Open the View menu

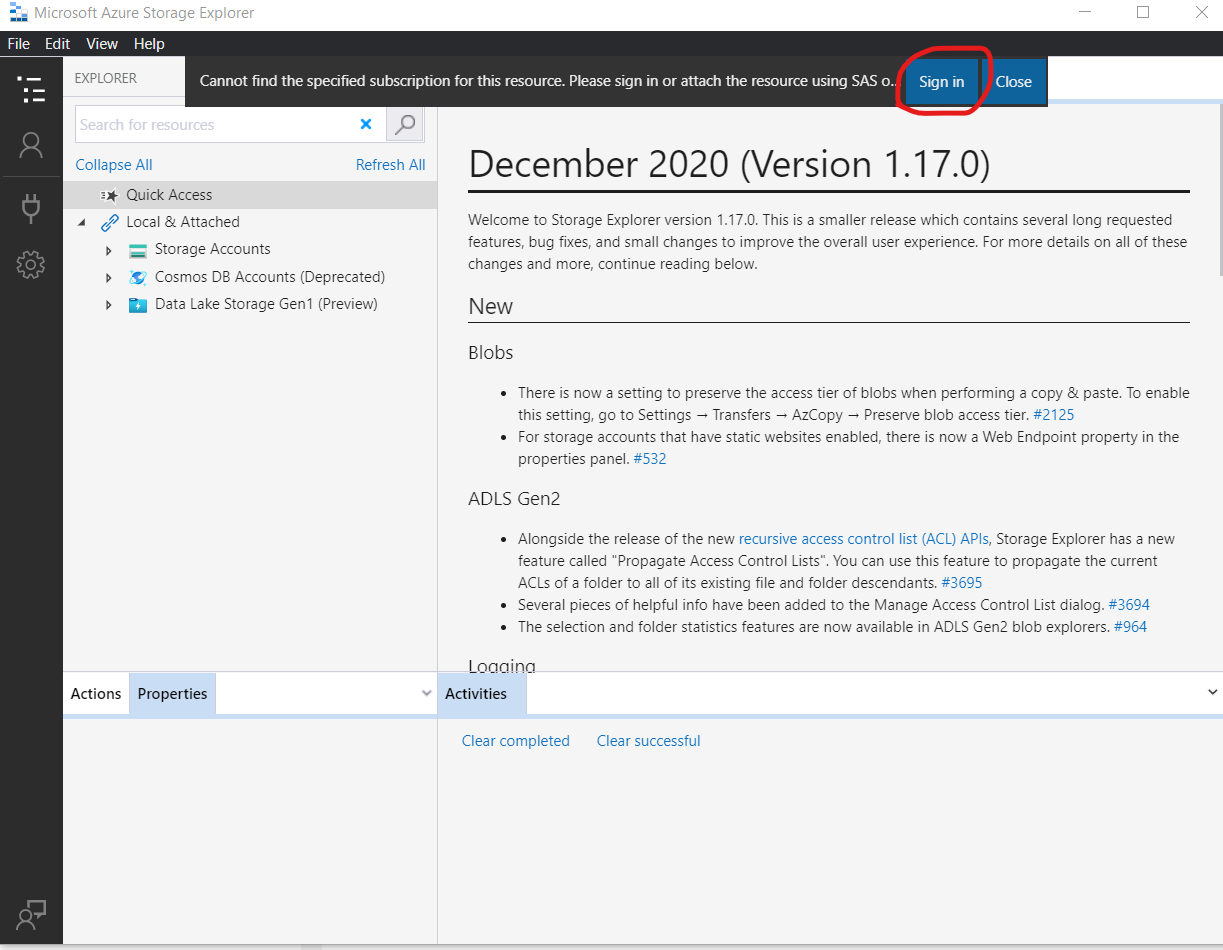[x=102, y=44]
